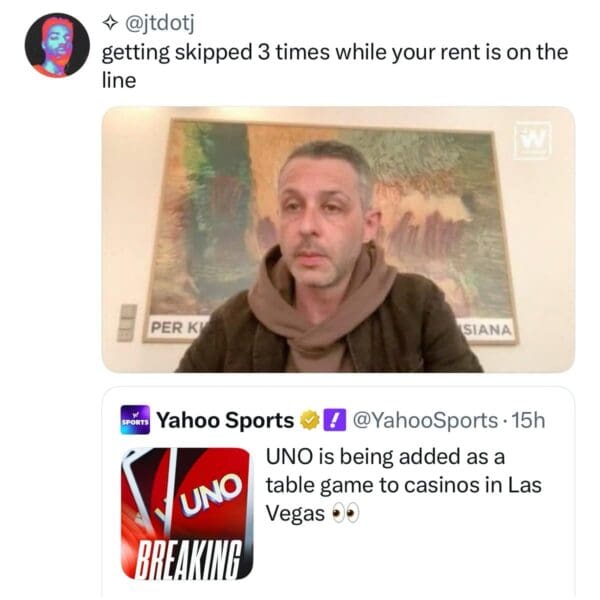The width and height of the screenshot is (600, 600).
Task: Click the light switch panel on wall
Action: (126, 323)
